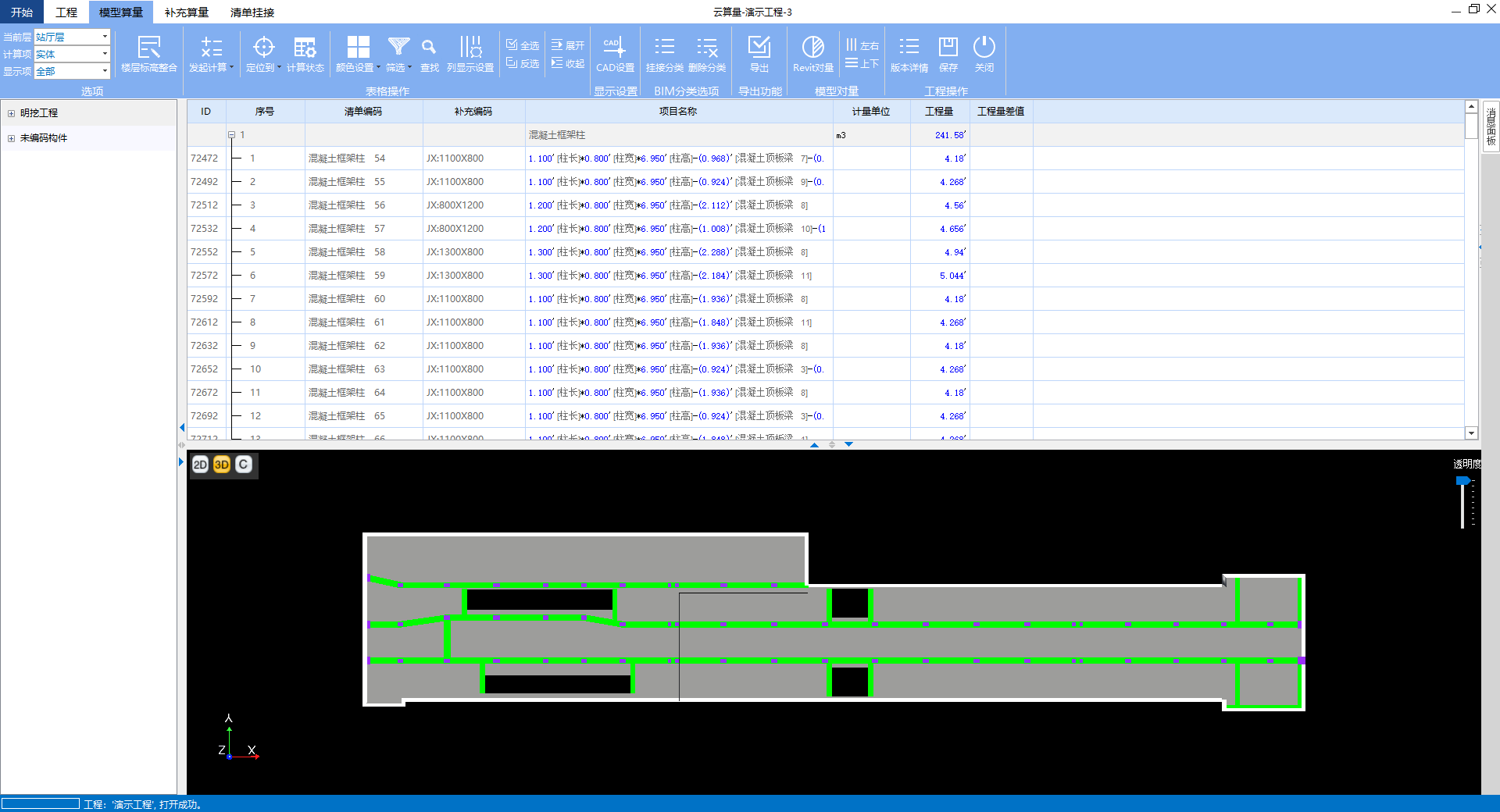Toggle the 反选 invert selection option
This screenshot has width=1500, height=812.
point(523,63)
